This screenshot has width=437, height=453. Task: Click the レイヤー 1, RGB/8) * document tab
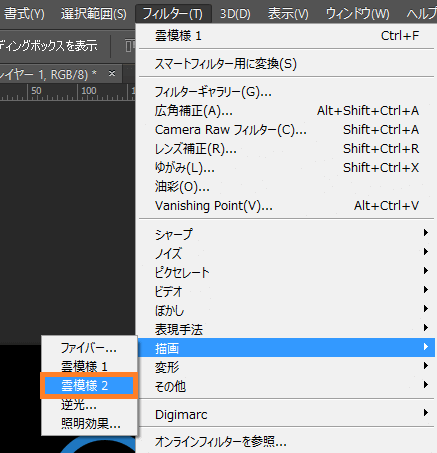[61, 74]
